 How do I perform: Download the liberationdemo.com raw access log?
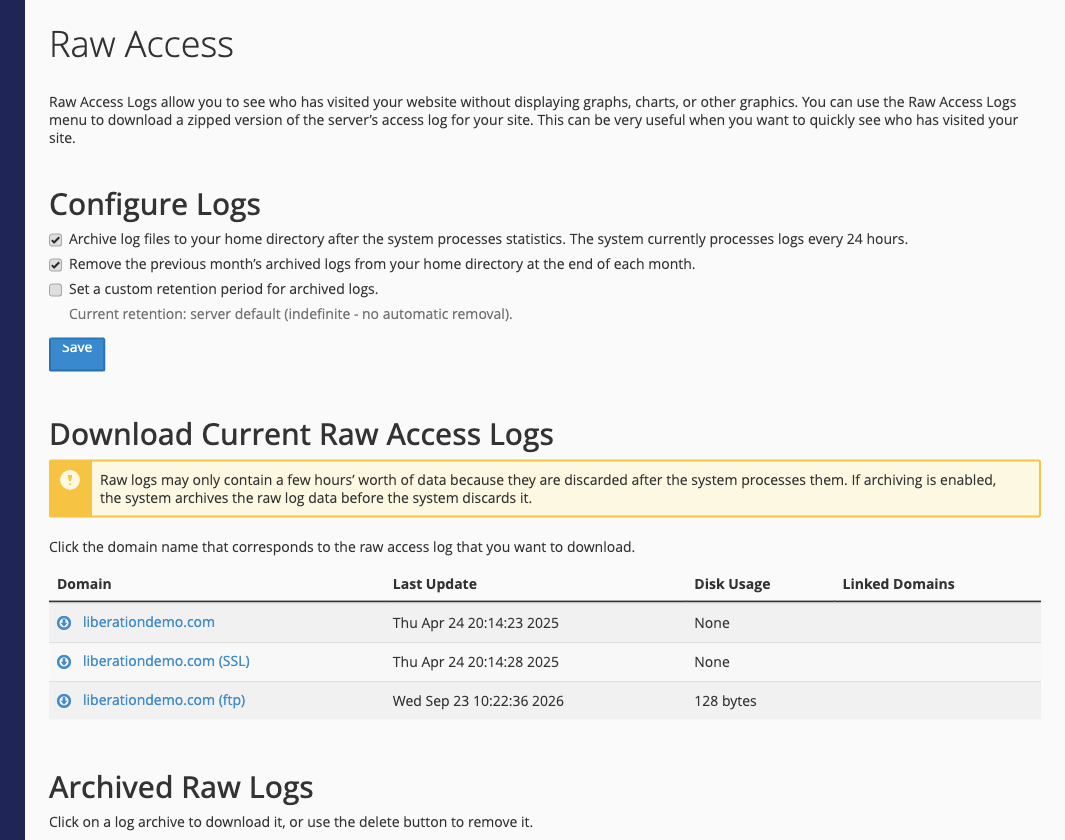(149, 622)
